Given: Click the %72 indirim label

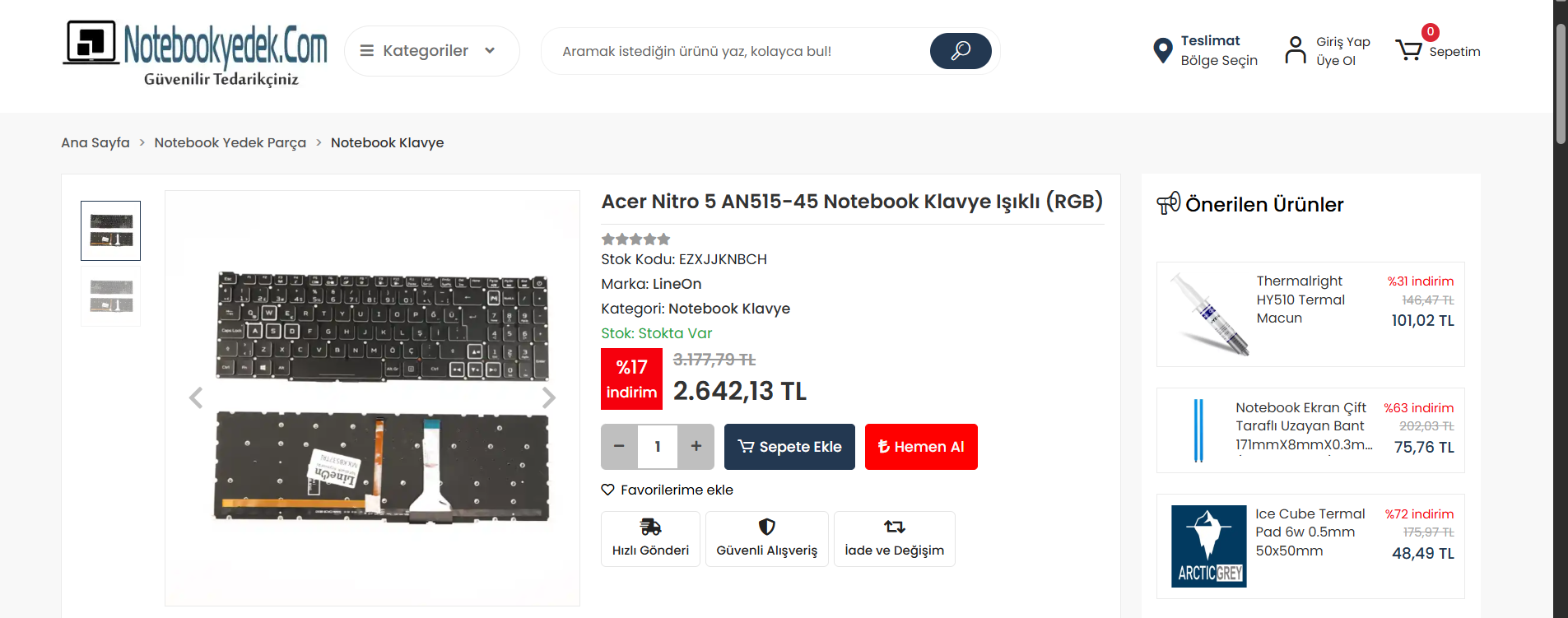Looking at the screenshot, I should tap(1419, 514).
